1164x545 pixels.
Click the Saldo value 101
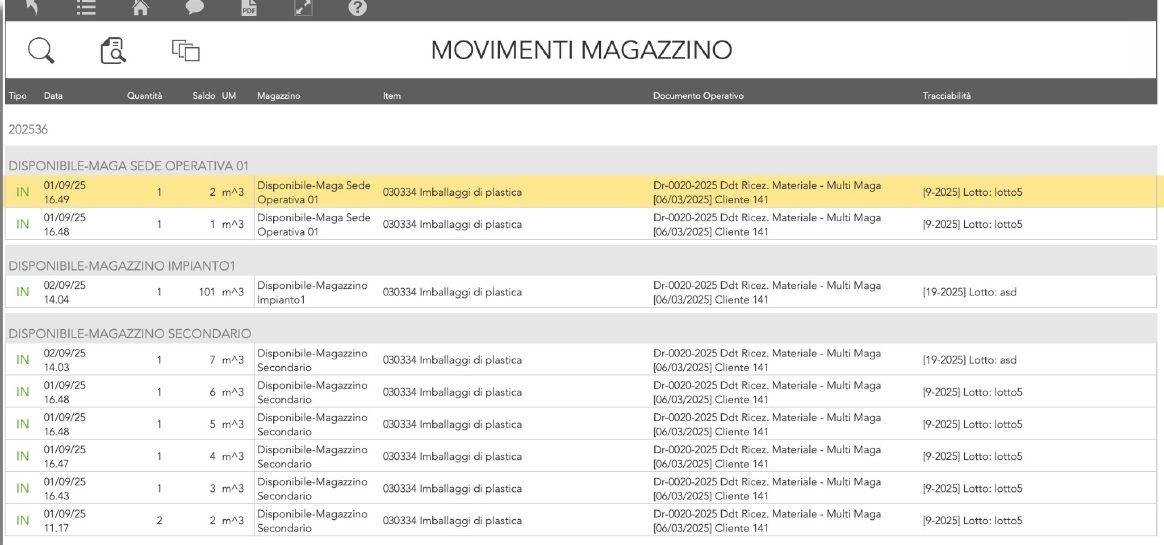(207, 292)
